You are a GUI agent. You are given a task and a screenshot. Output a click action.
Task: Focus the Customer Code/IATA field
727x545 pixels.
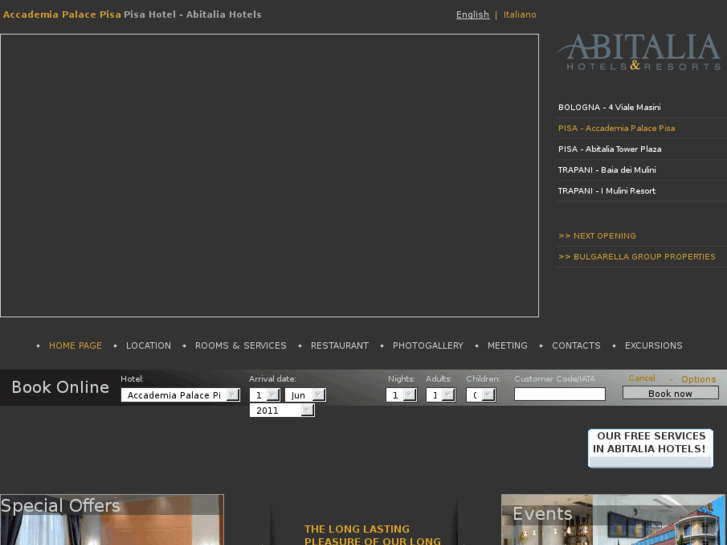(560, 394)
